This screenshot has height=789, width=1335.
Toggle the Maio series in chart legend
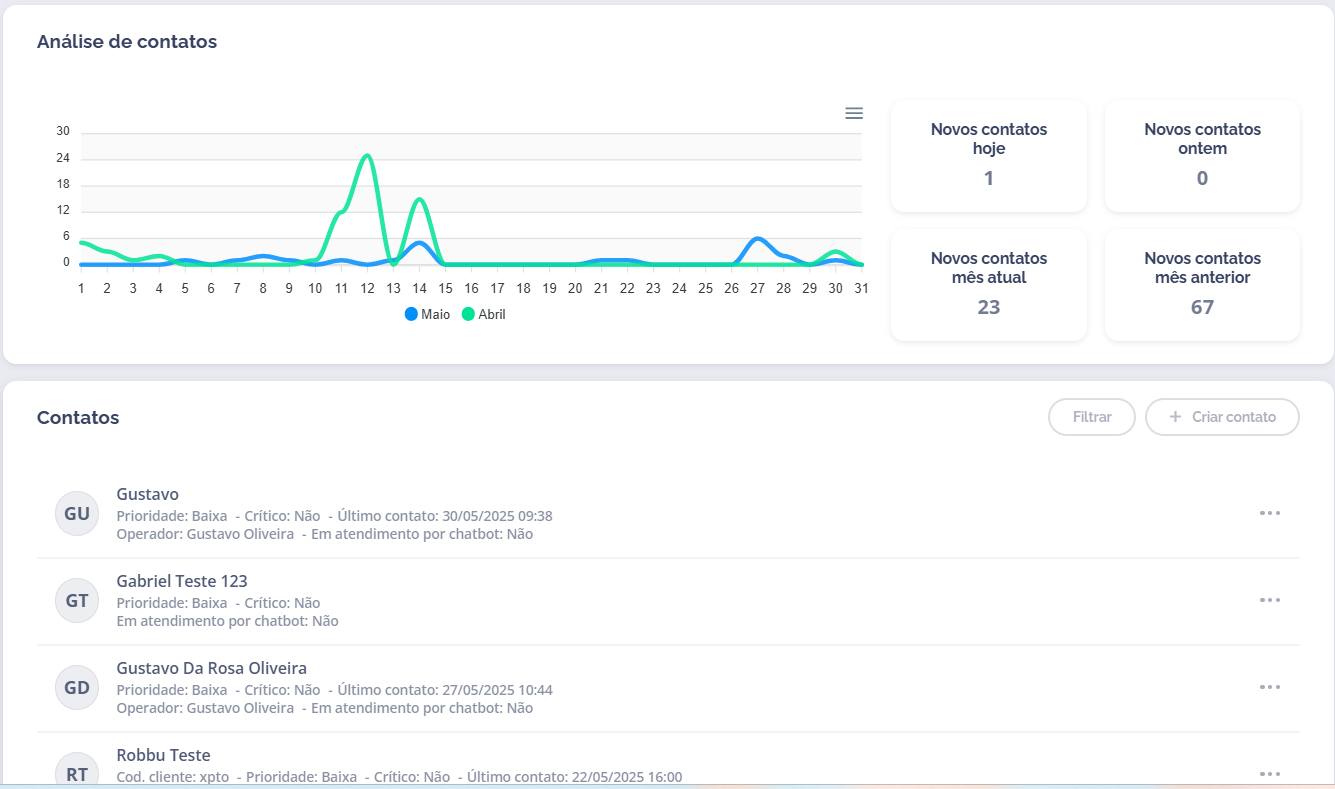[x=427, y=314]
